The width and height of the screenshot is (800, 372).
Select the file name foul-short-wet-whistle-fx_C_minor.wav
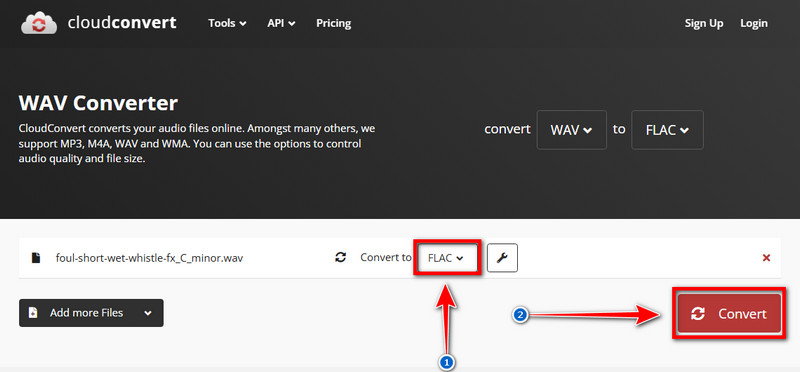coord(149,258)
